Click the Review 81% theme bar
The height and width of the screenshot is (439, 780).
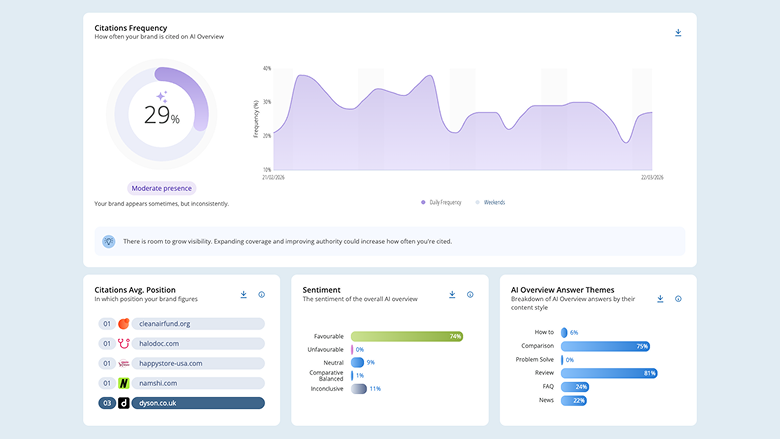coord(609,373)
